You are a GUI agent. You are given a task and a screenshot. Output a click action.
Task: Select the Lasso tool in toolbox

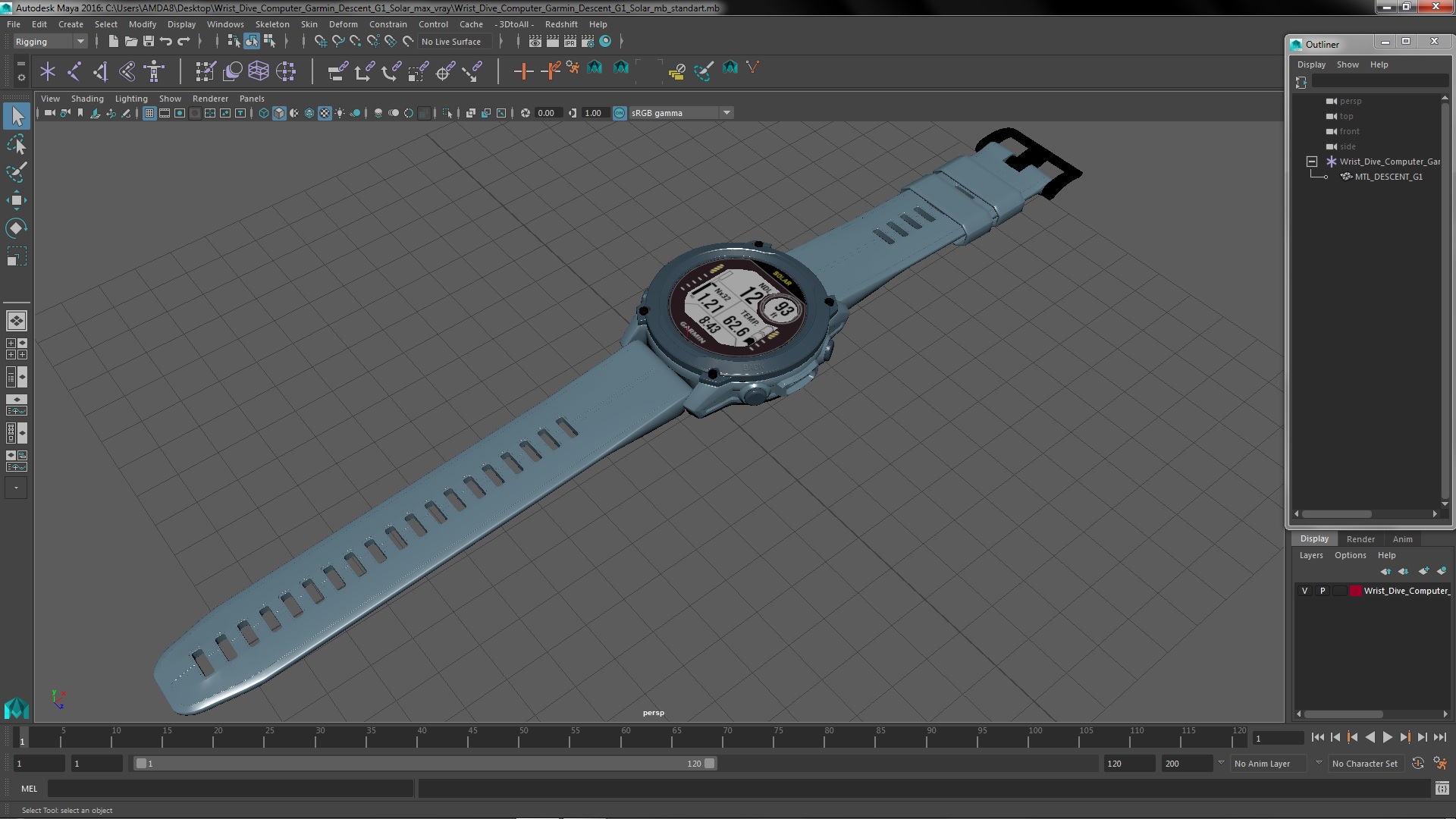click(x=17, y=144)
